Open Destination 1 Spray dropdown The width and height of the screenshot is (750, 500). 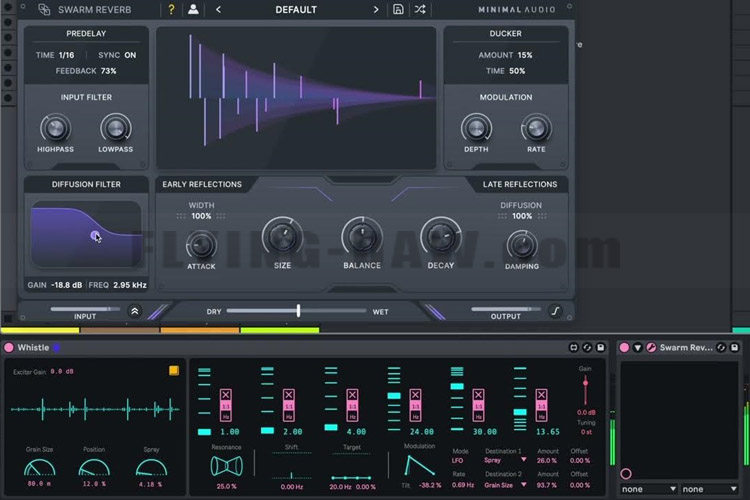click(x=505, y=460)
